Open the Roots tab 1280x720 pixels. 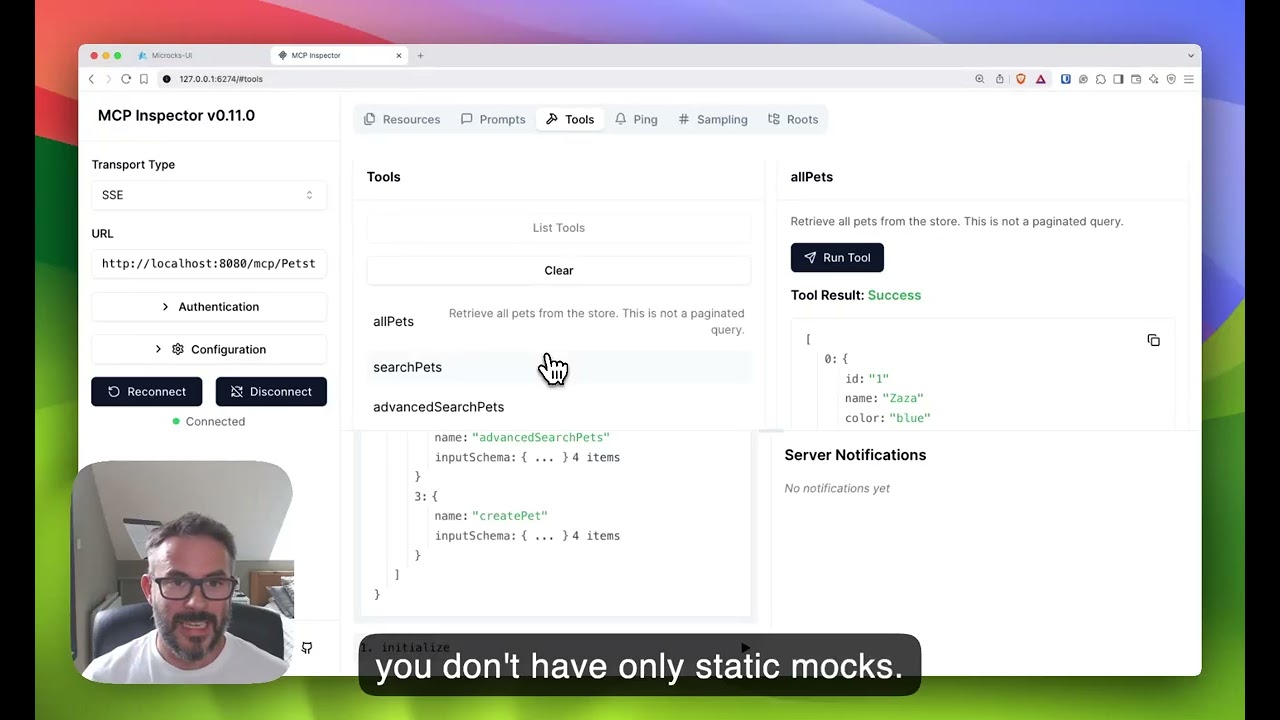pos(793,119)
